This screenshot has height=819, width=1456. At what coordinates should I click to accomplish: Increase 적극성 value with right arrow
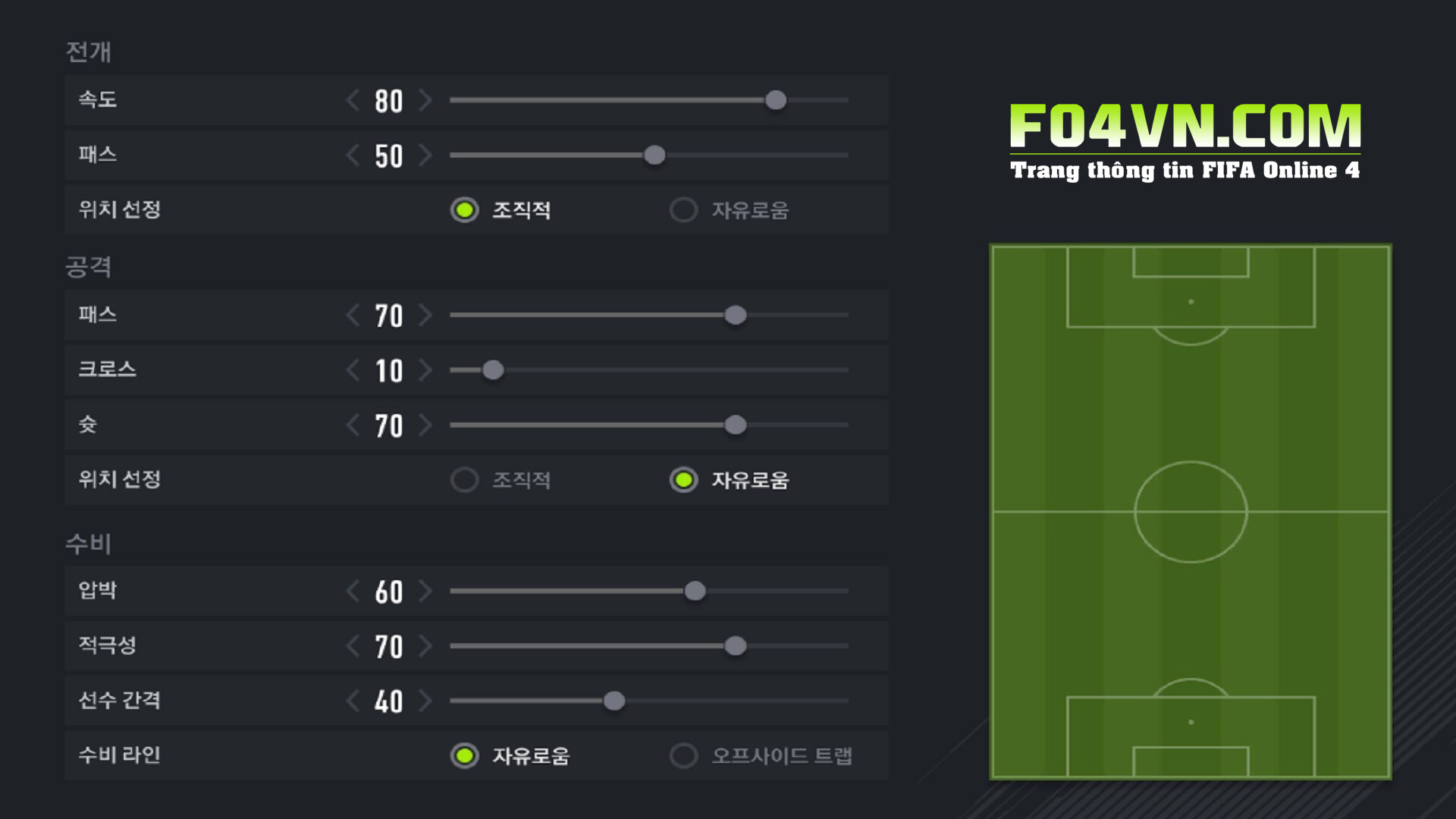(425, 646)
